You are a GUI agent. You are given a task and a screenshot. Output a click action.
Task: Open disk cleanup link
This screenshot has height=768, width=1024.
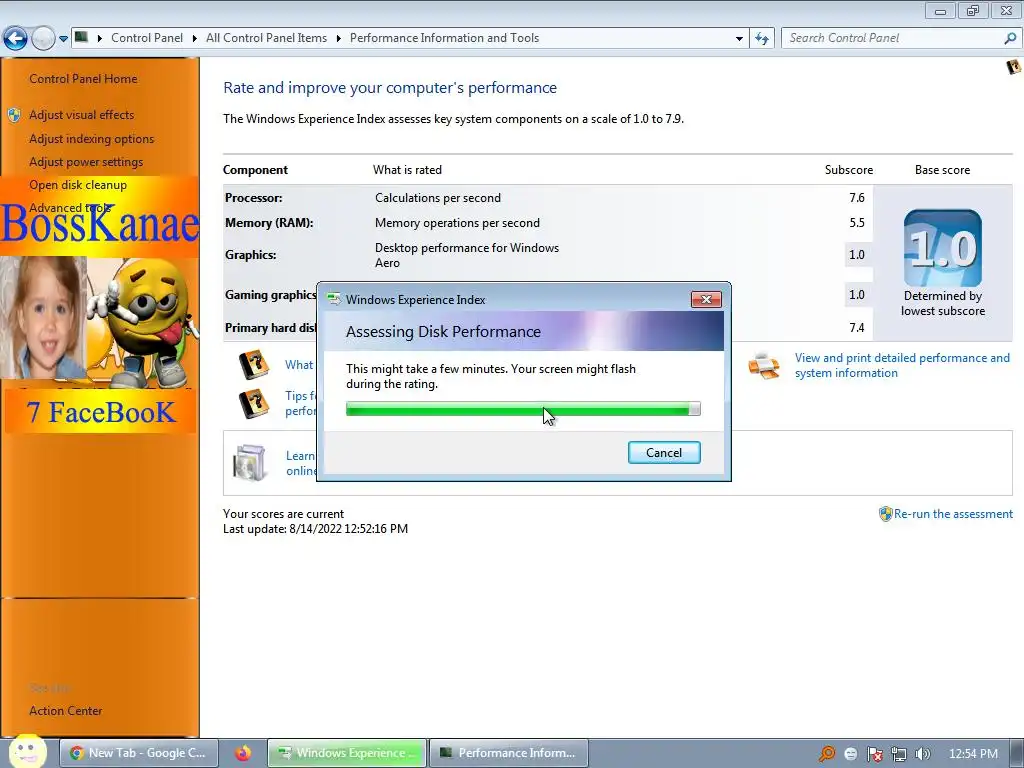pyautogui.click(x=78, y=185)
